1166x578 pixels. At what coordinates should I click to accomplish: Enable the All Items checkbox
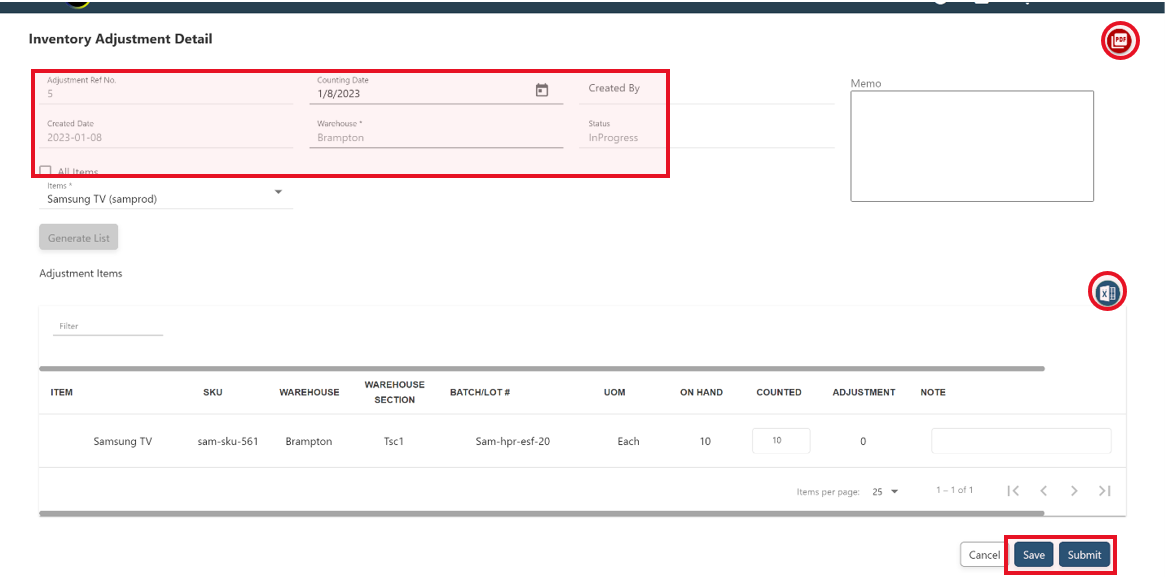point(46,171)
